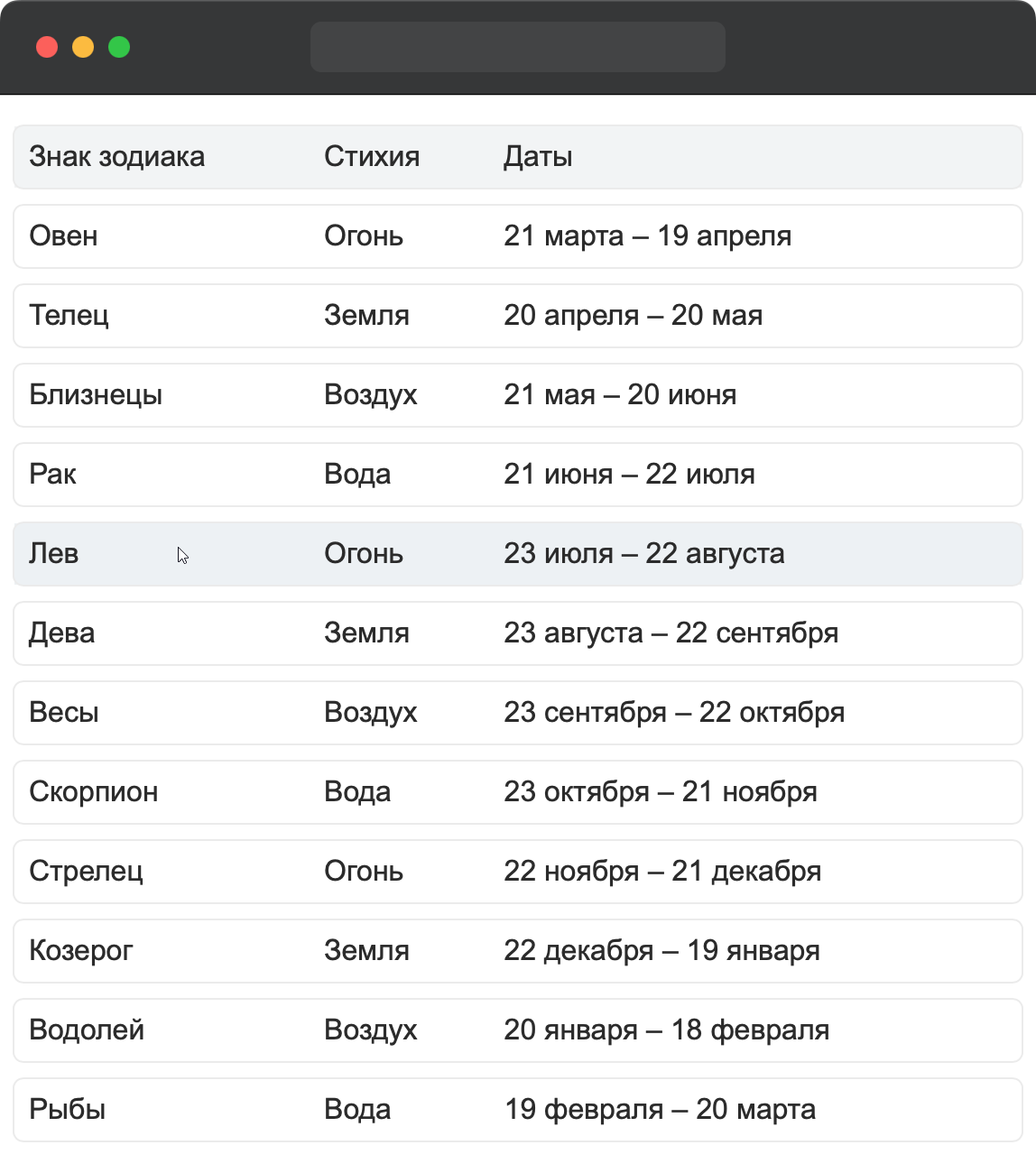Screen dimensions: 1036x1173
Task: Click the green maximize window button
Action: coord(119,47)
